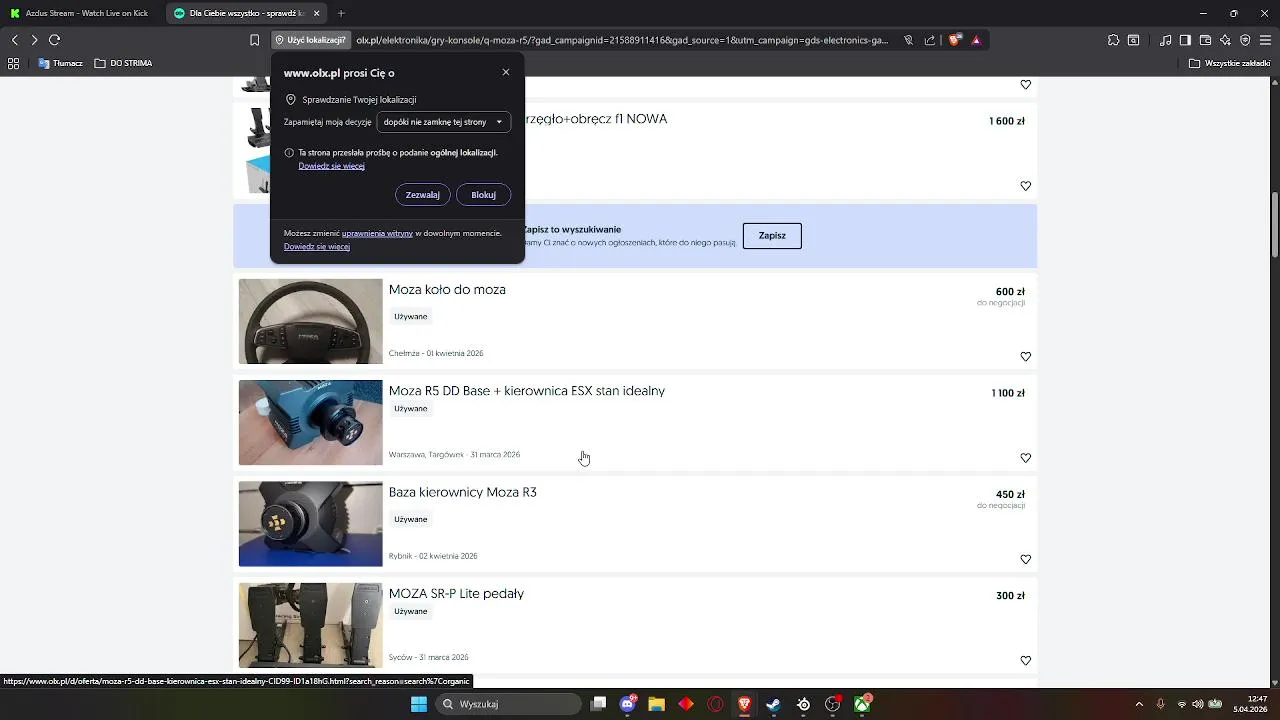This screenshot has height=720, width=1280.
Task: Click the Użyć lokalizacji? permission chip
Action: 309,40
